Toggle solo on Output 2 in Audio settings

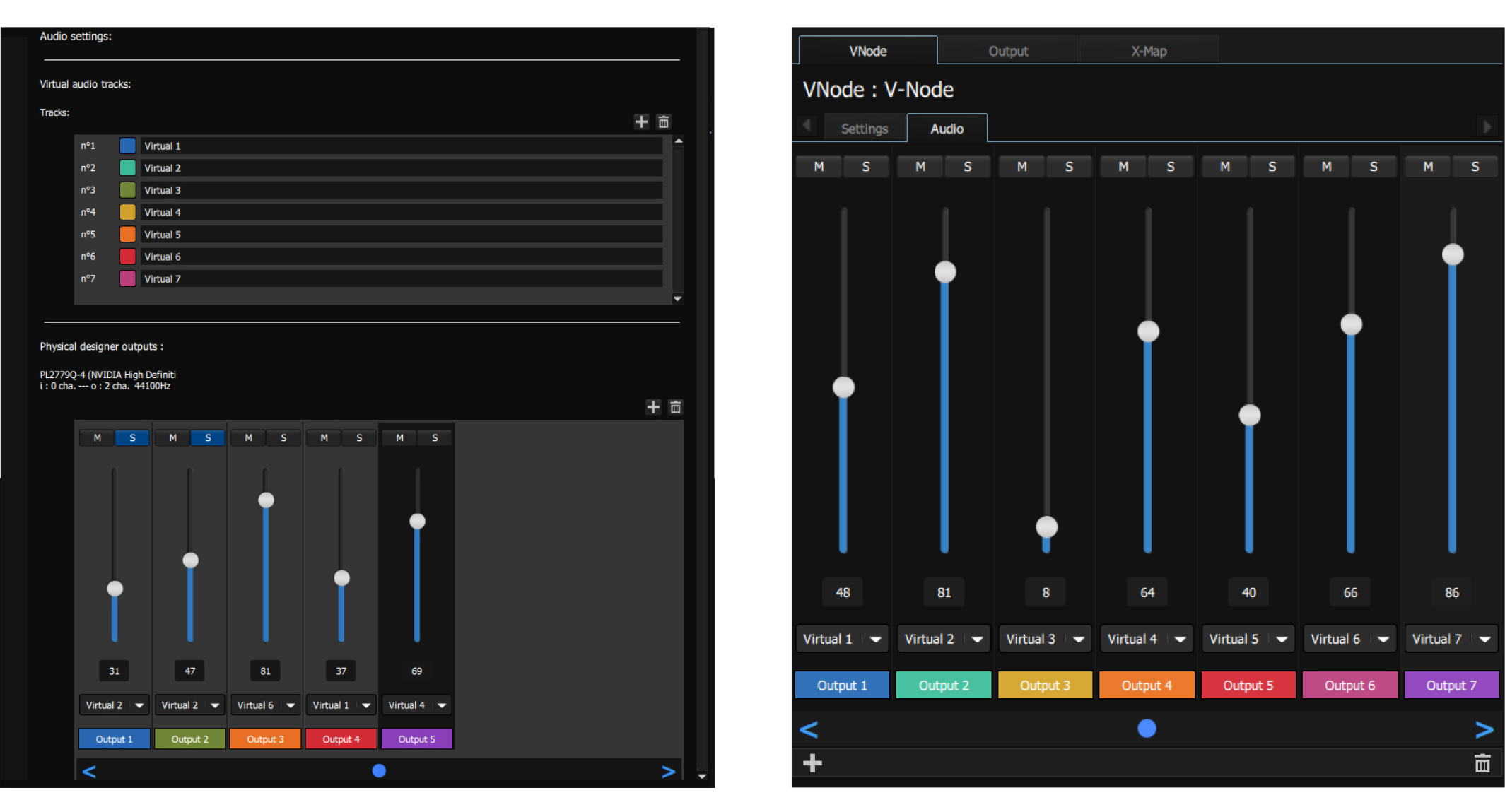[x=208, y=437]
